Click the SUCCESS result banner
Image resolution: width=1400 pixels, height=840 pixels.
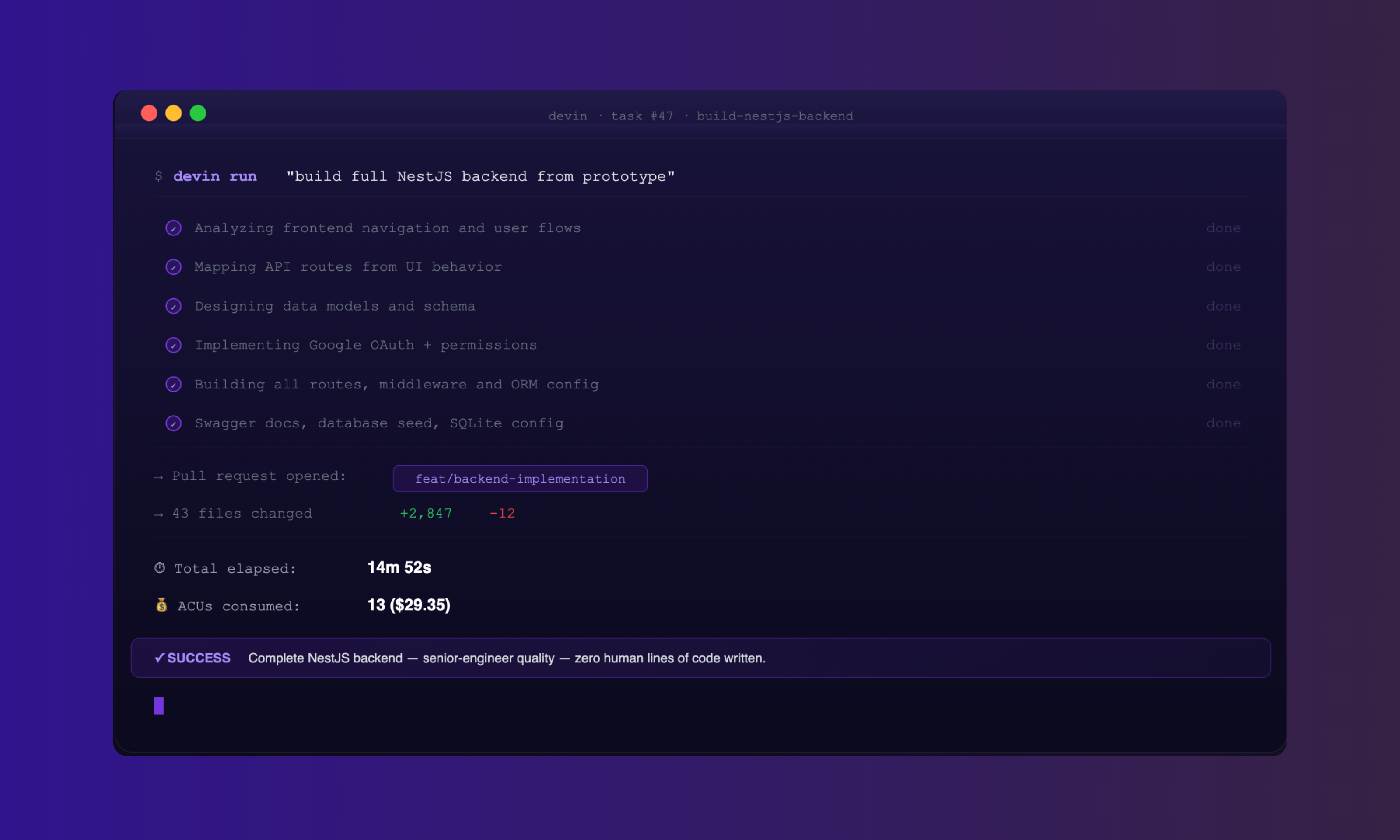pyautogui.click(x=700, y=657)
